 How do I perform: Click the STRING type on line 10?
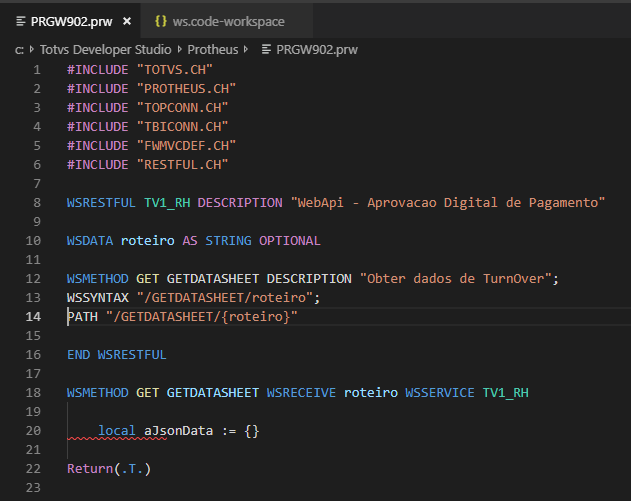pyautogui.click(x=228, y=240)
